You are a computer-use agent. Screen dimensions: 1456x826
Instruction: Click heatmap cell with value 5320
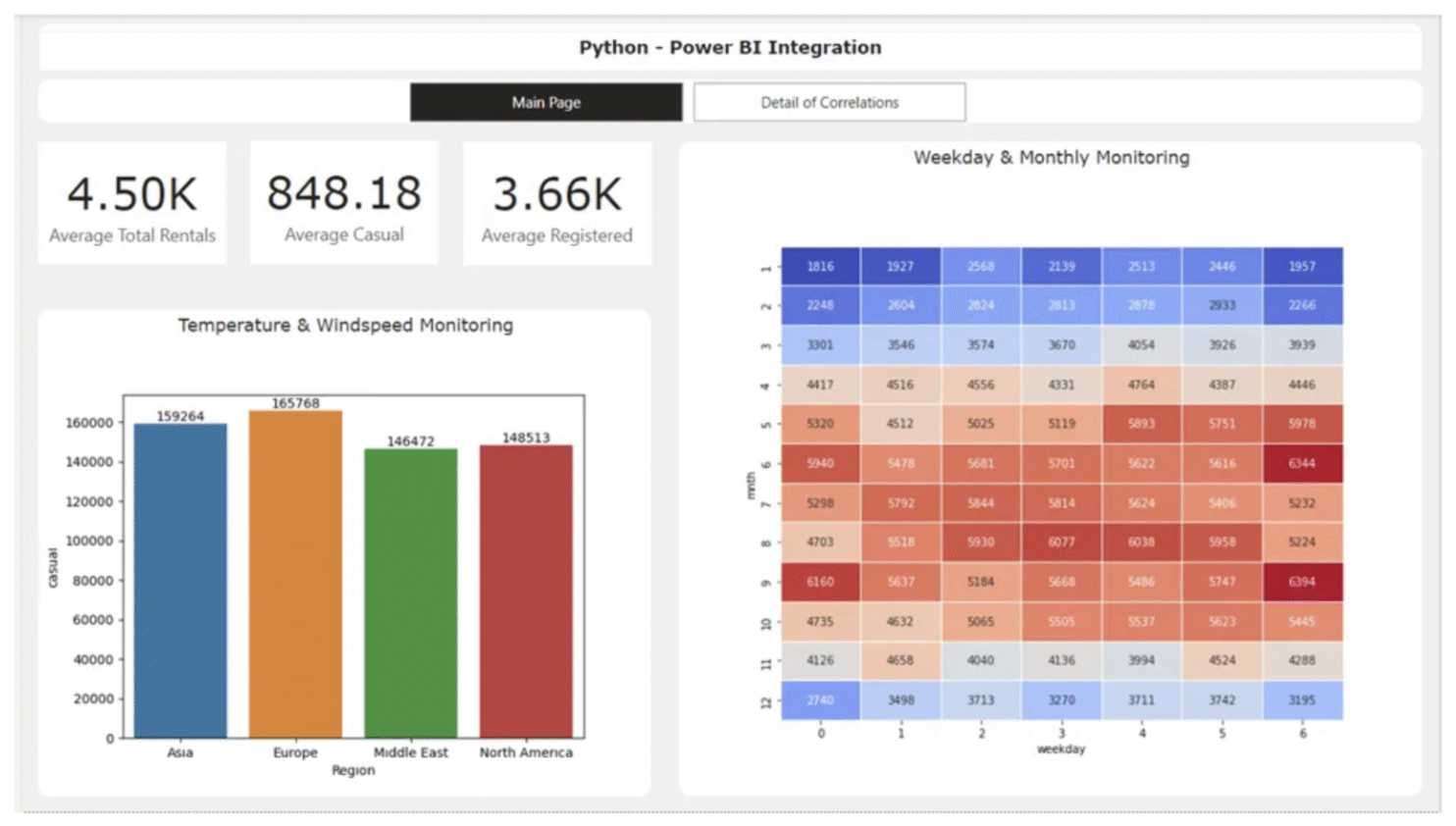(820, 425)
